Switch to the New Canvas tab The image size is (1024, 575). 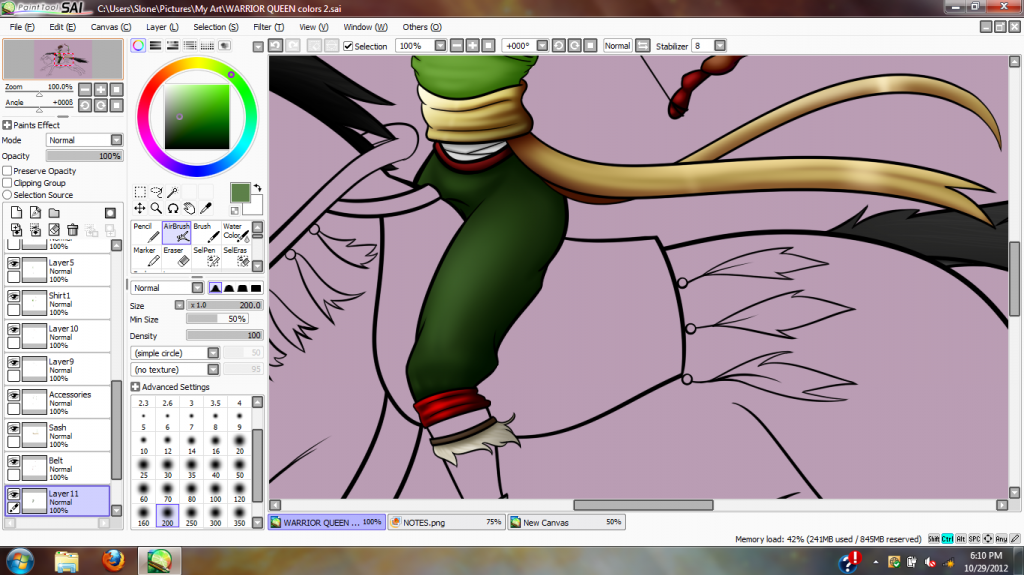click(x=566, y=522)
